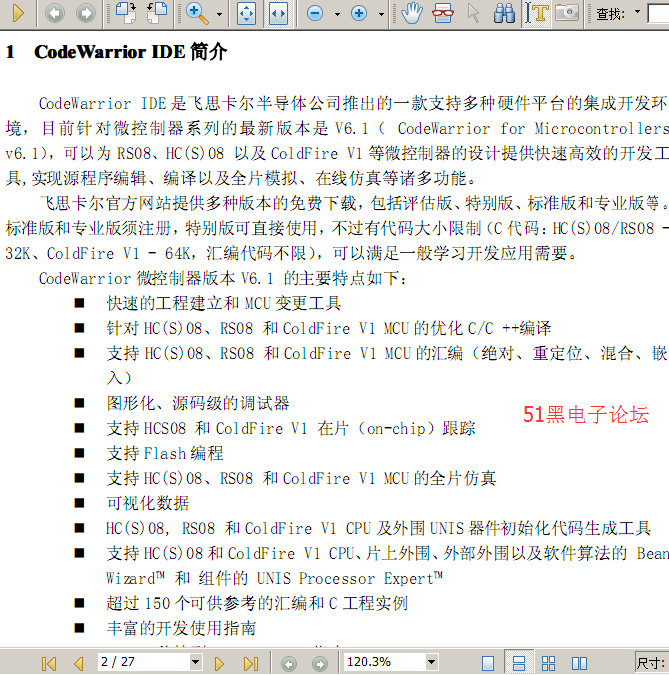Open the page number dropdown arrow
The height and width of the screenshot is (675, 669).
pos(196,662)
